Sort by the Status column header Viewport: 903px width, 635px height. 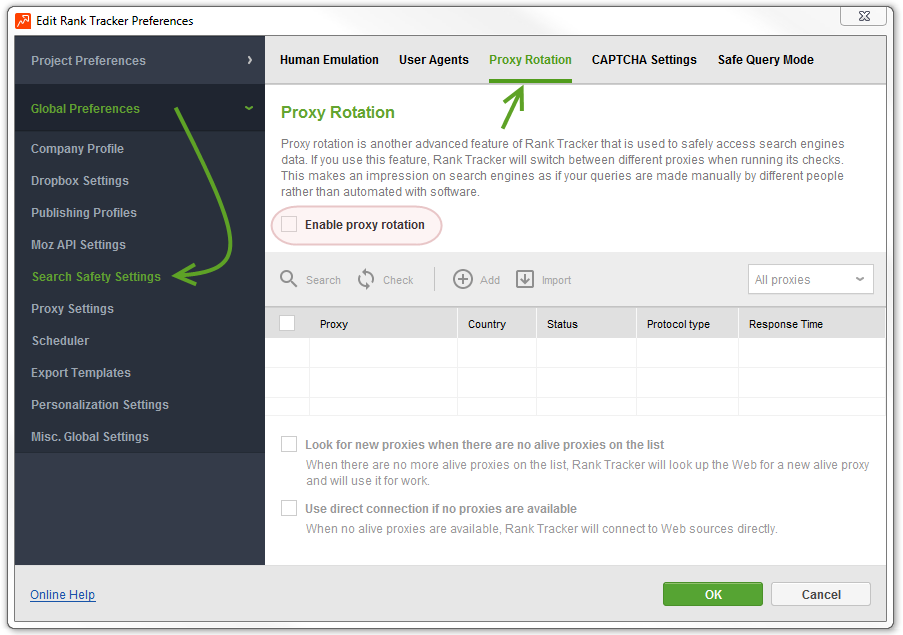pyautogui.click(x=586, y=323)
